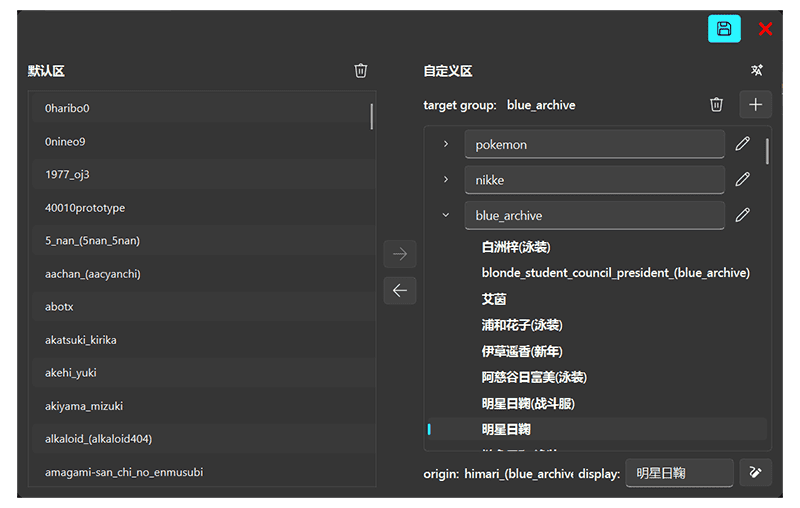800x508 pixels.
Task: Select 明星日鞠(战斗服) tree item
Action: point(528,403)
